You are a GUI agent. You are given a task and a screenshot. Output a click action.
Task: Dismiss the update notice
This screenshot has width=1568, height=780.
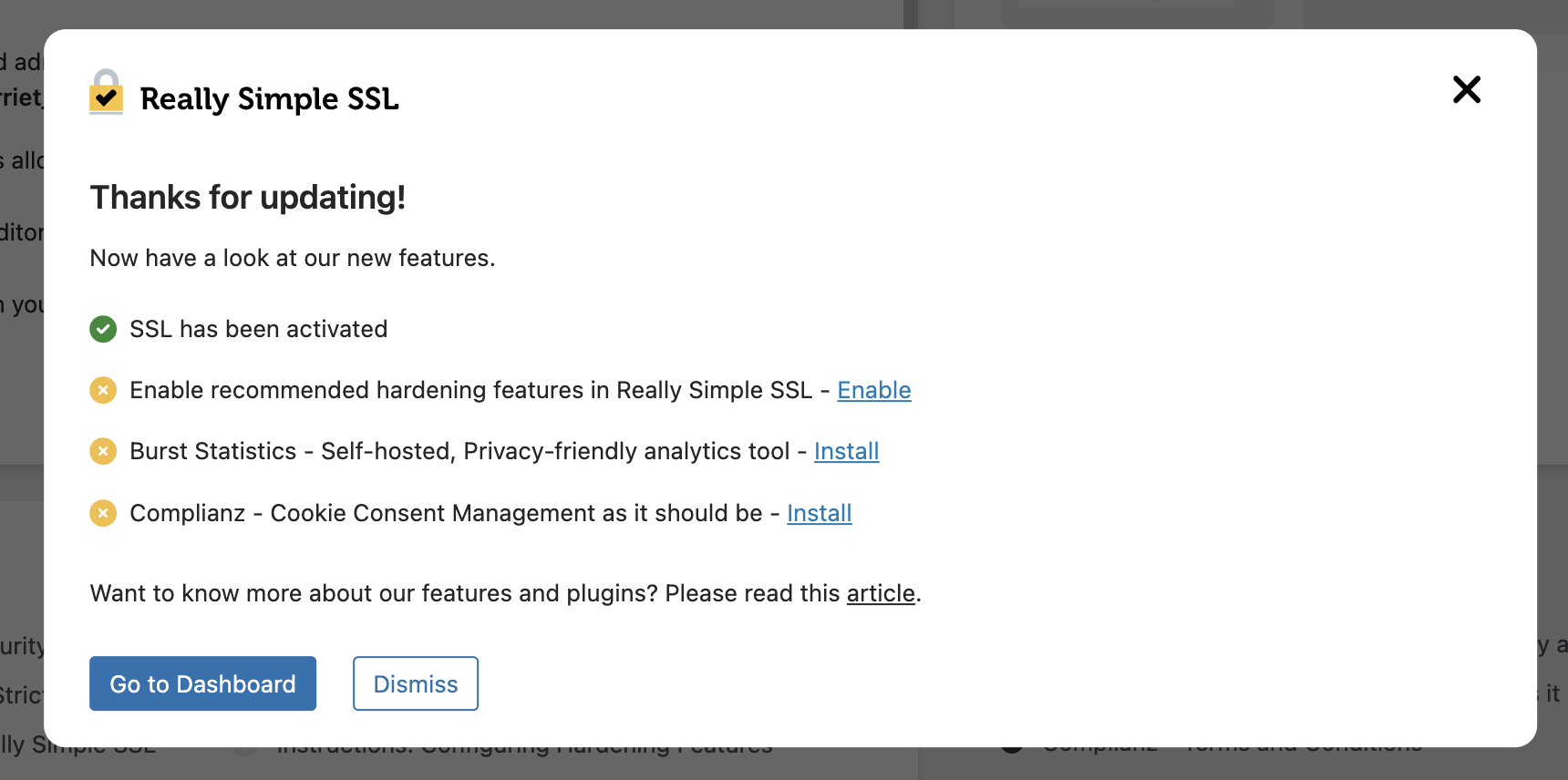415,683
